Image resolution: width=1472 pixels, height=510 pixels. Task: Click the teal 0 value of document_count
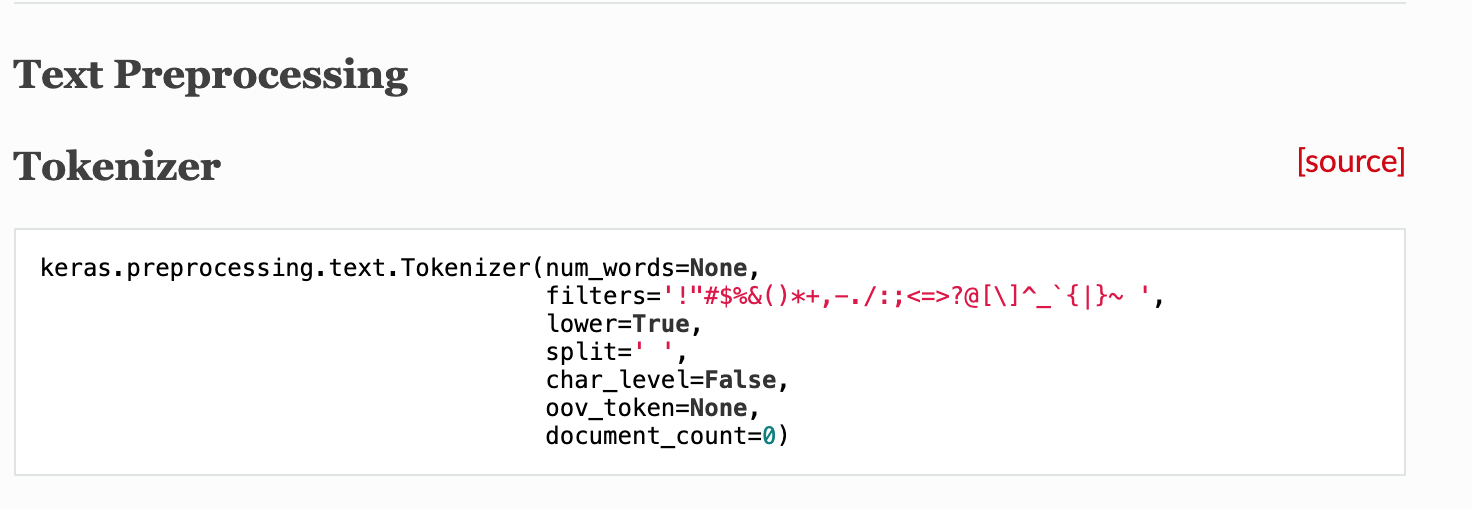[x=769, y=436]
